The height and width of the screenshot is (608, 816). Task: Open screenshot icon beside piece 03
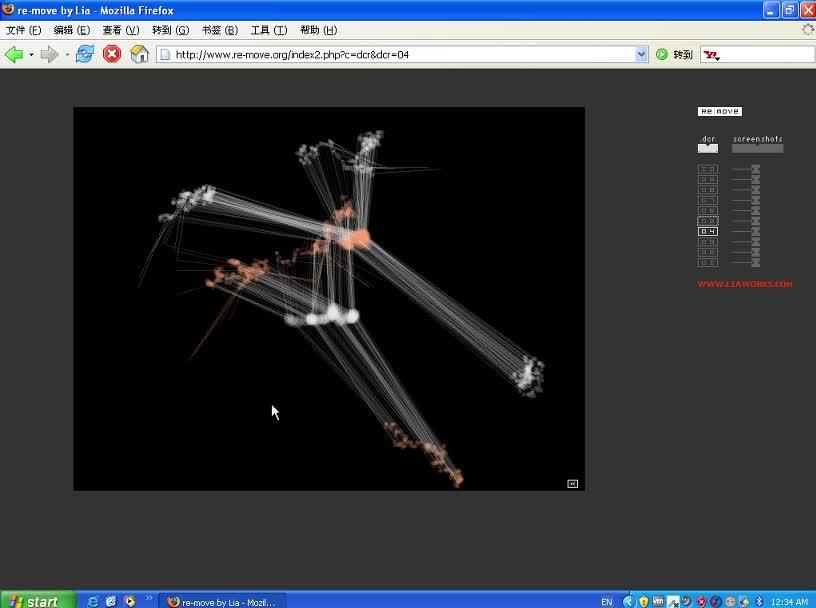tap(756, 242)
